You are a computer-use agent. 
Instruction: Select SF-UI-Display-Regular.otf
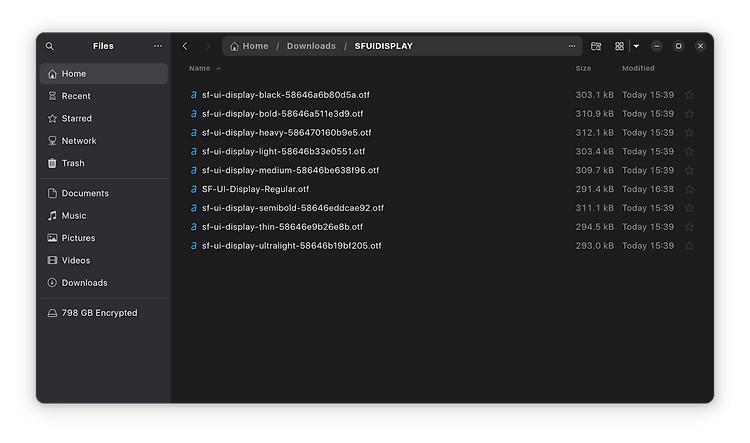click(255, 189)
